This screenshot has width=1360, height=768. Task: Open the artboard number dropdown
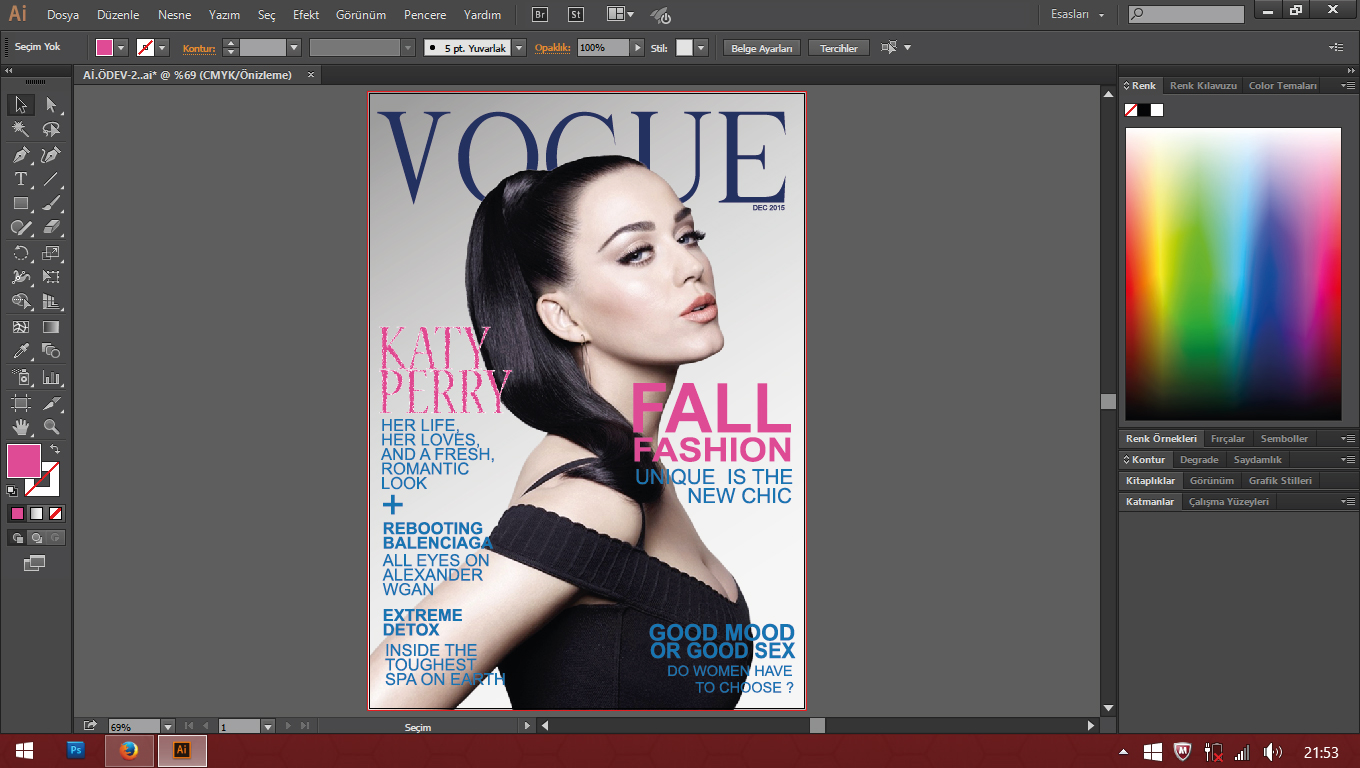268,727
